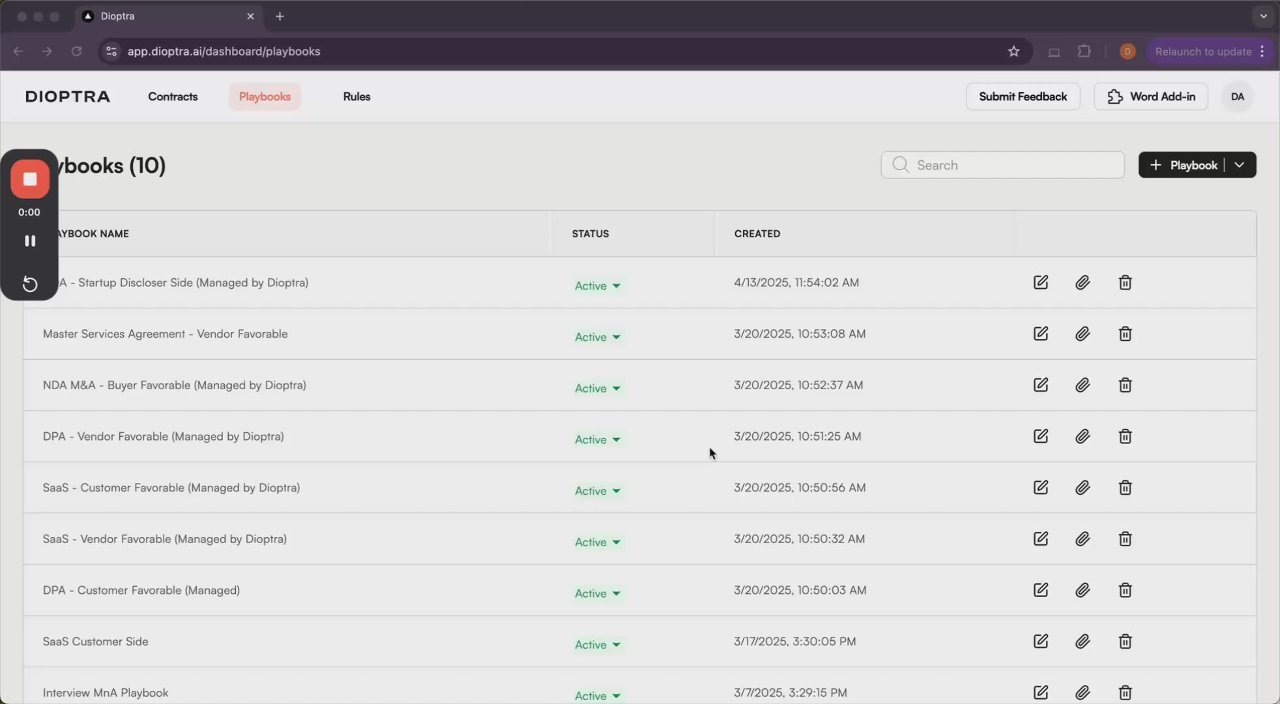
Task: Click paperclip for Interview MnA Playbook row
Action: [x=1082, y=692]
